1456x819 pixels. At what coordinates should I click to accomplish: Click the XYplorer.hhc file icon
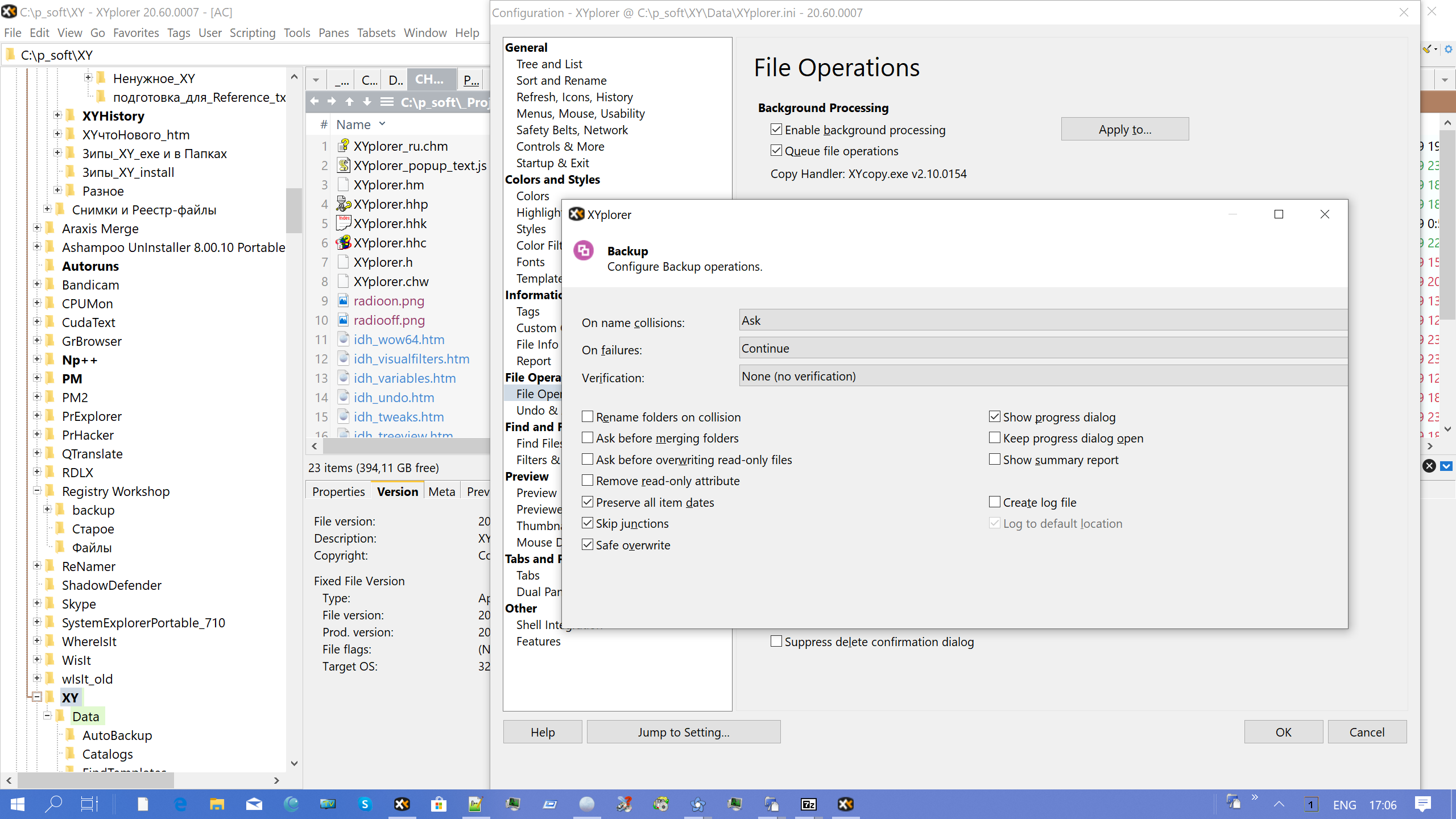(x=343, y=243)
